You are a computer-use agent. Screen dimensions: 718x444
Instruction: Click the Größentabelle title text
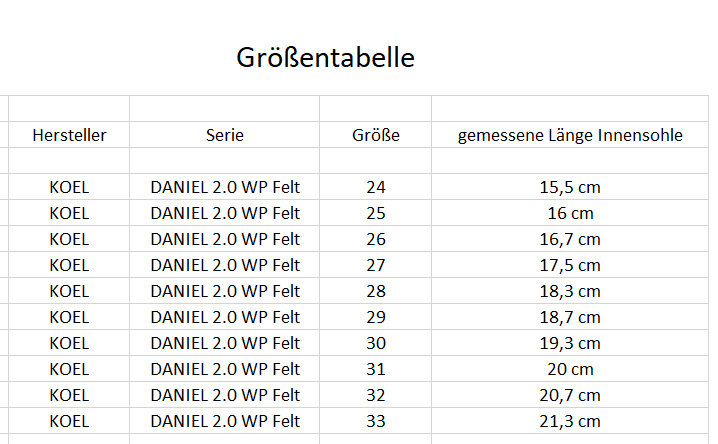[325, 58]
